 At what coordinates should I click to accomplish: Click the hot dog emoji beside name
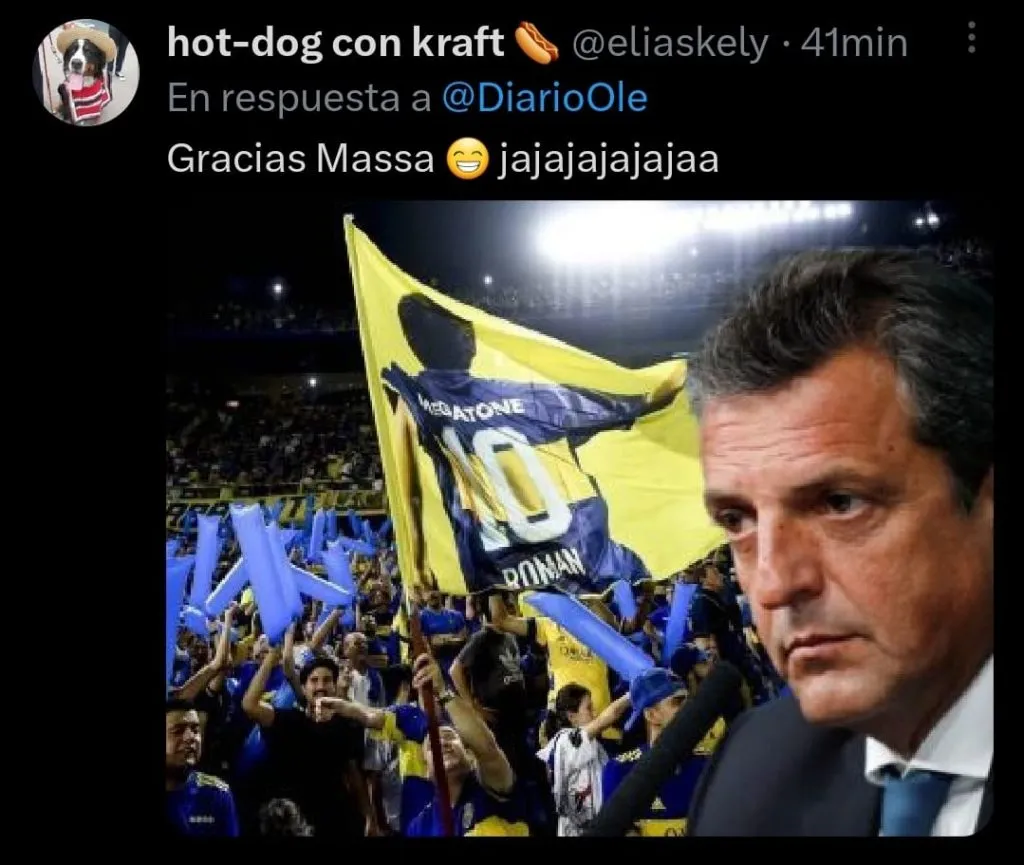(x=537, y=44)
